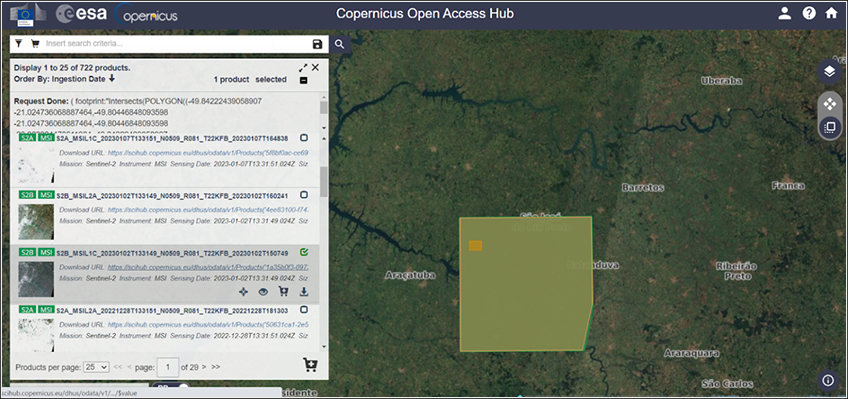This screenshot has height=399, width=848.
Task: Open the advanced search filter icon
Action: (x=19, y=44)
